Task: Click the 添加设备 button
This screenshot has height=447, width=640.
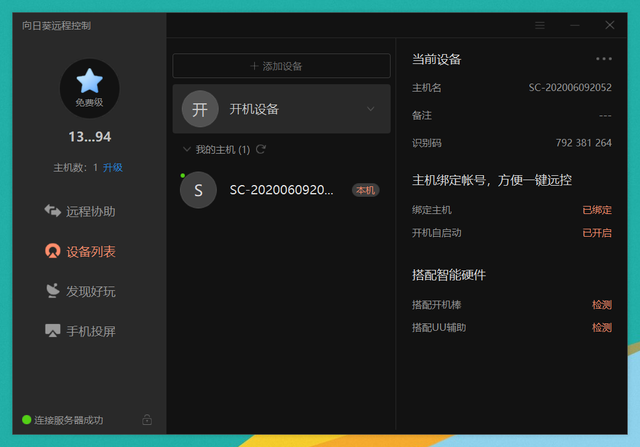Action: (282, 66)
